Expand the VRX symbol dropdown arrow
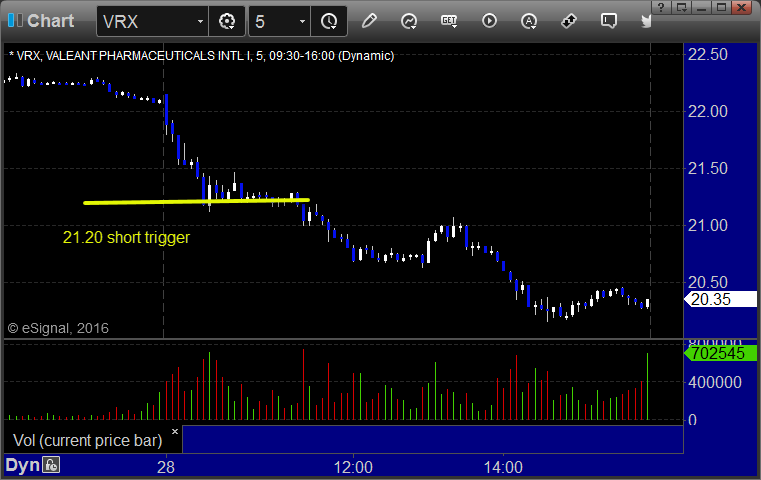Image resolution: width=761 pixels, height=480 pixels. (x=200, y=21)
